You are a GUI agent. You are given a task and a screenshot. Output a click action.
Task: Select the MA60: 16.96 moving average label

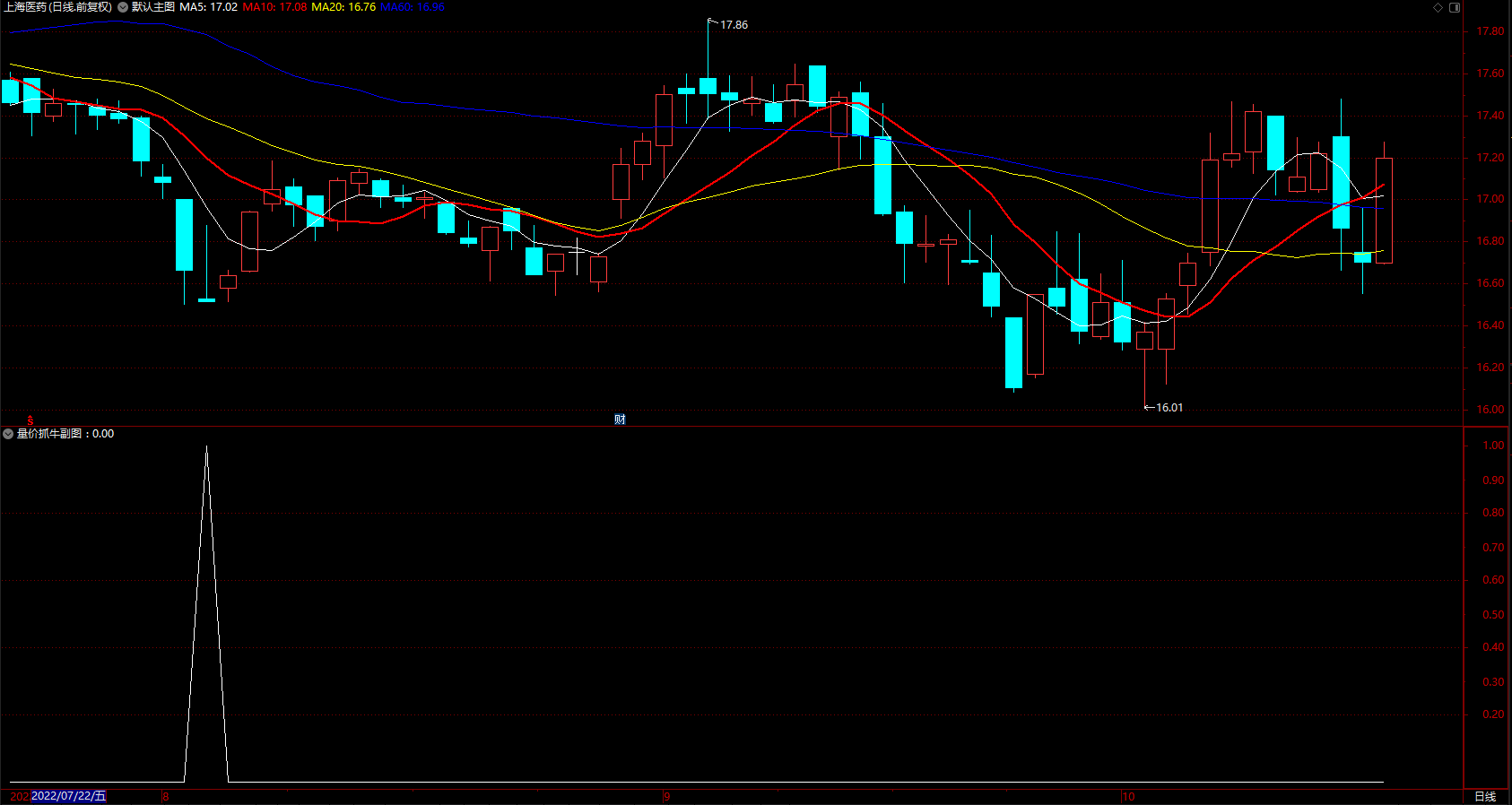413,7
